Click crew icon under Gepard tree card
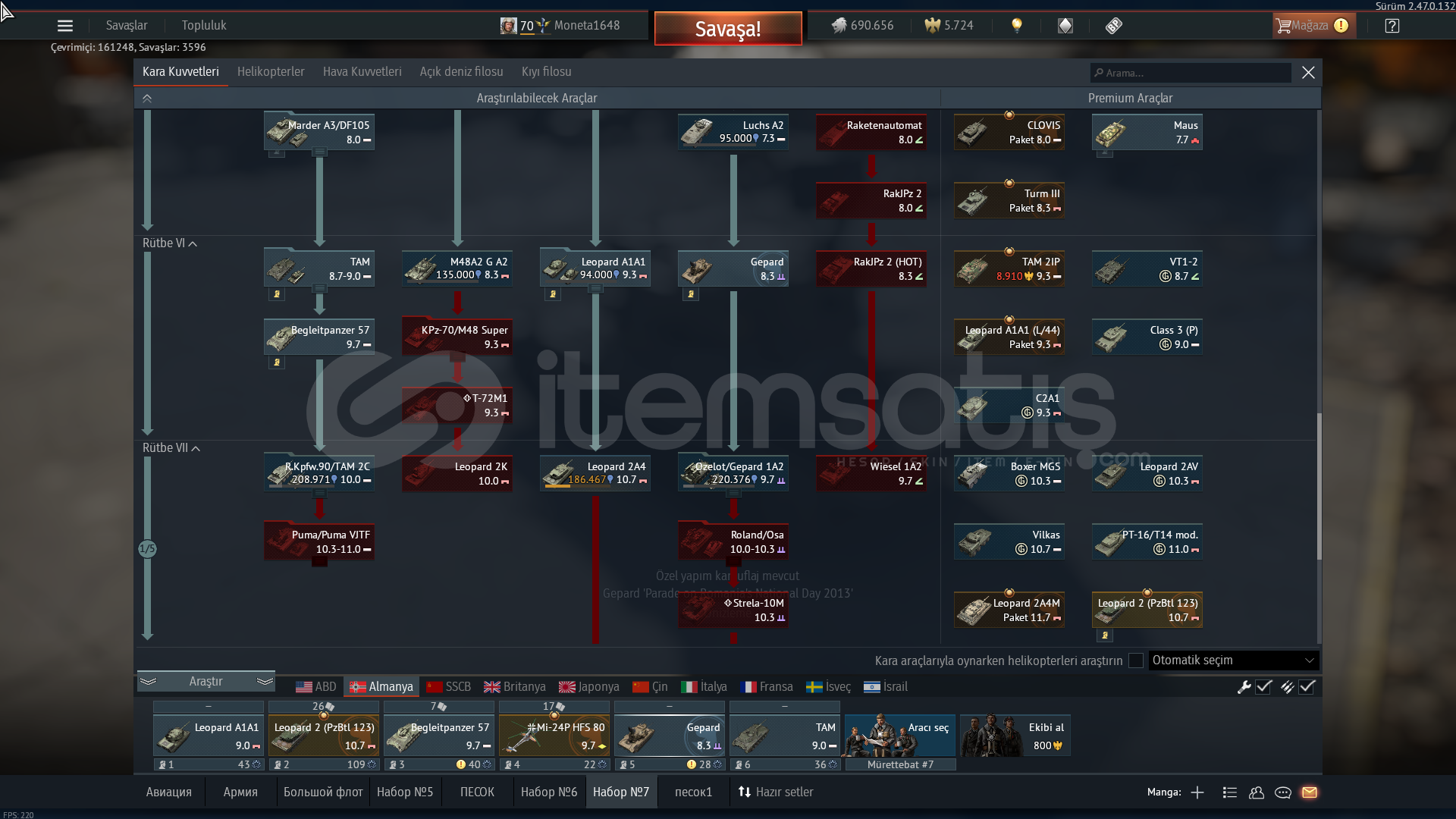Viewport: 1456px width, 819px height. pos(691,294)
